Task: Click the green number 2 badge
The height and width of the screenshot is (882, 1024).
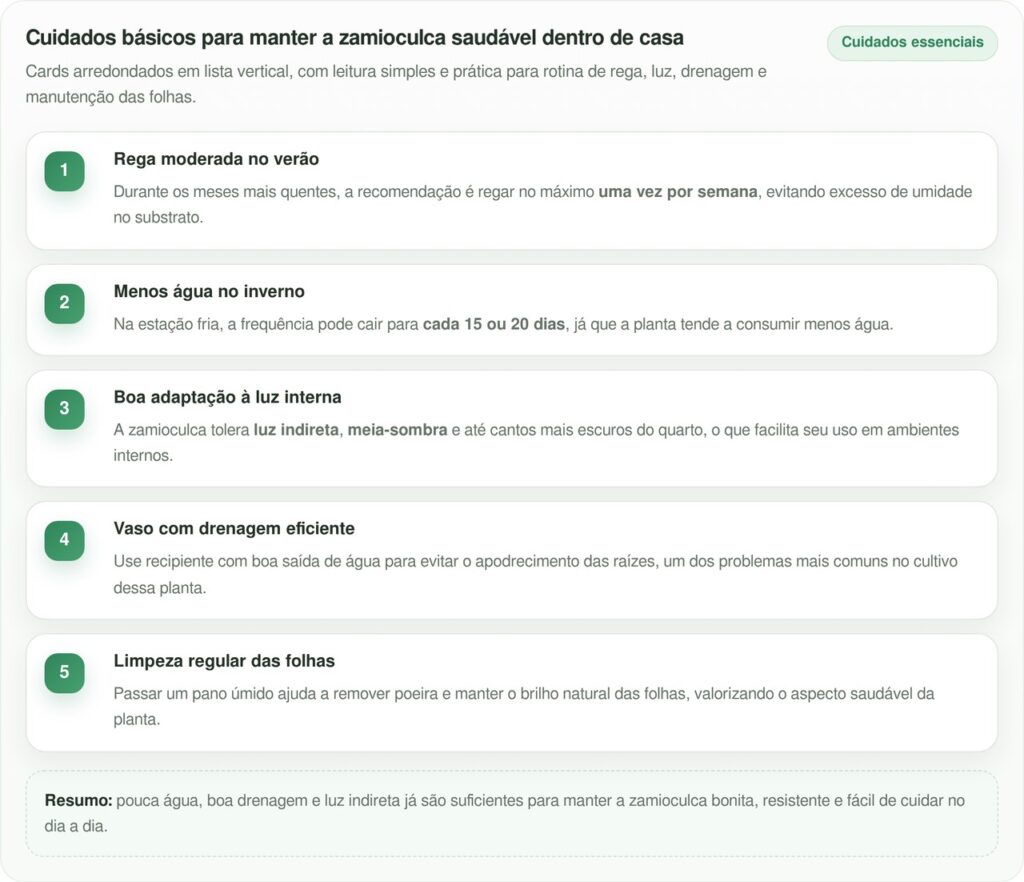Action: tap(64, 303)
